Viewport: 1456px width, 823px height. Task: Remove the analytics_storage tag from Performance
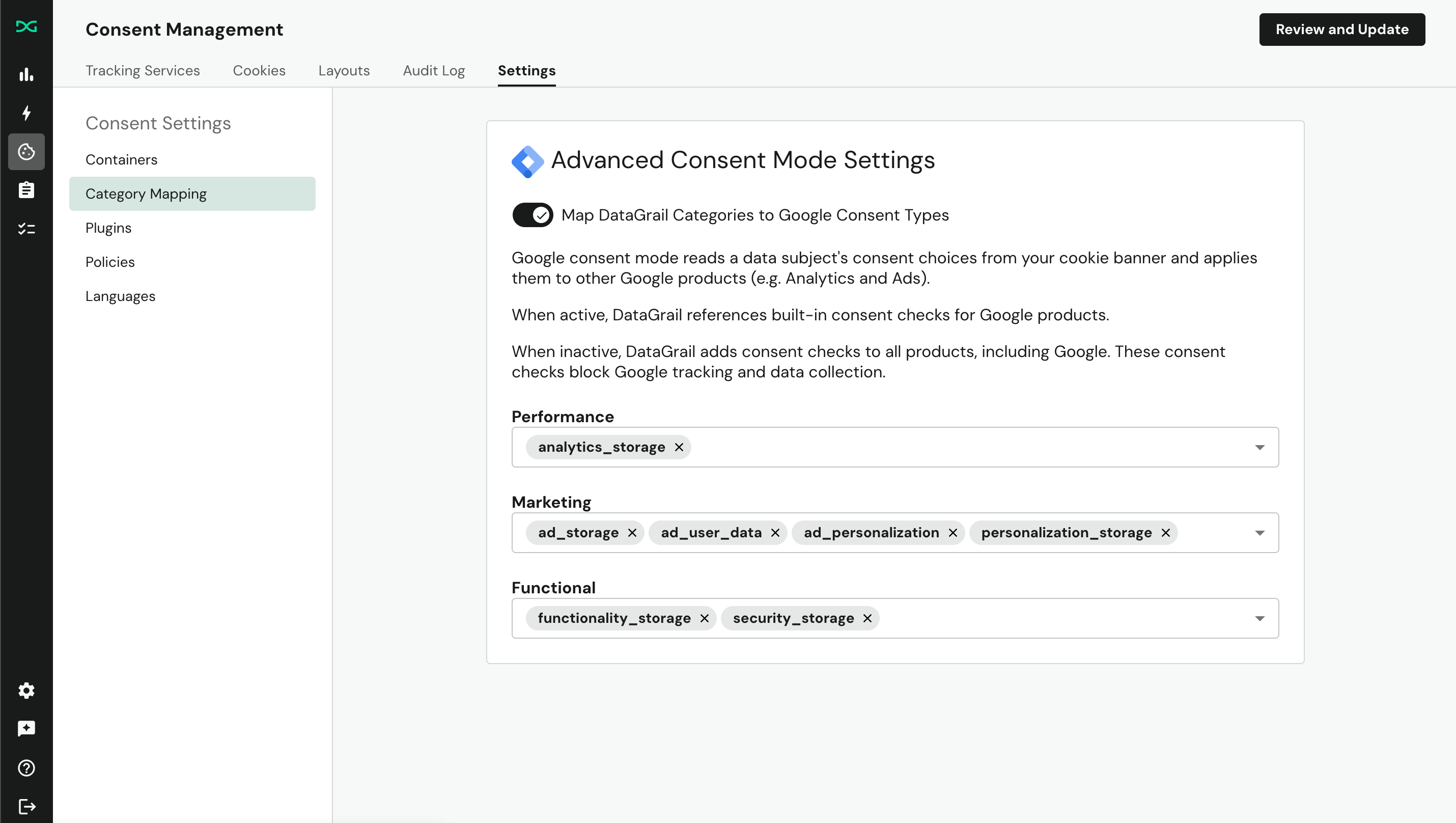pos(679,447)
